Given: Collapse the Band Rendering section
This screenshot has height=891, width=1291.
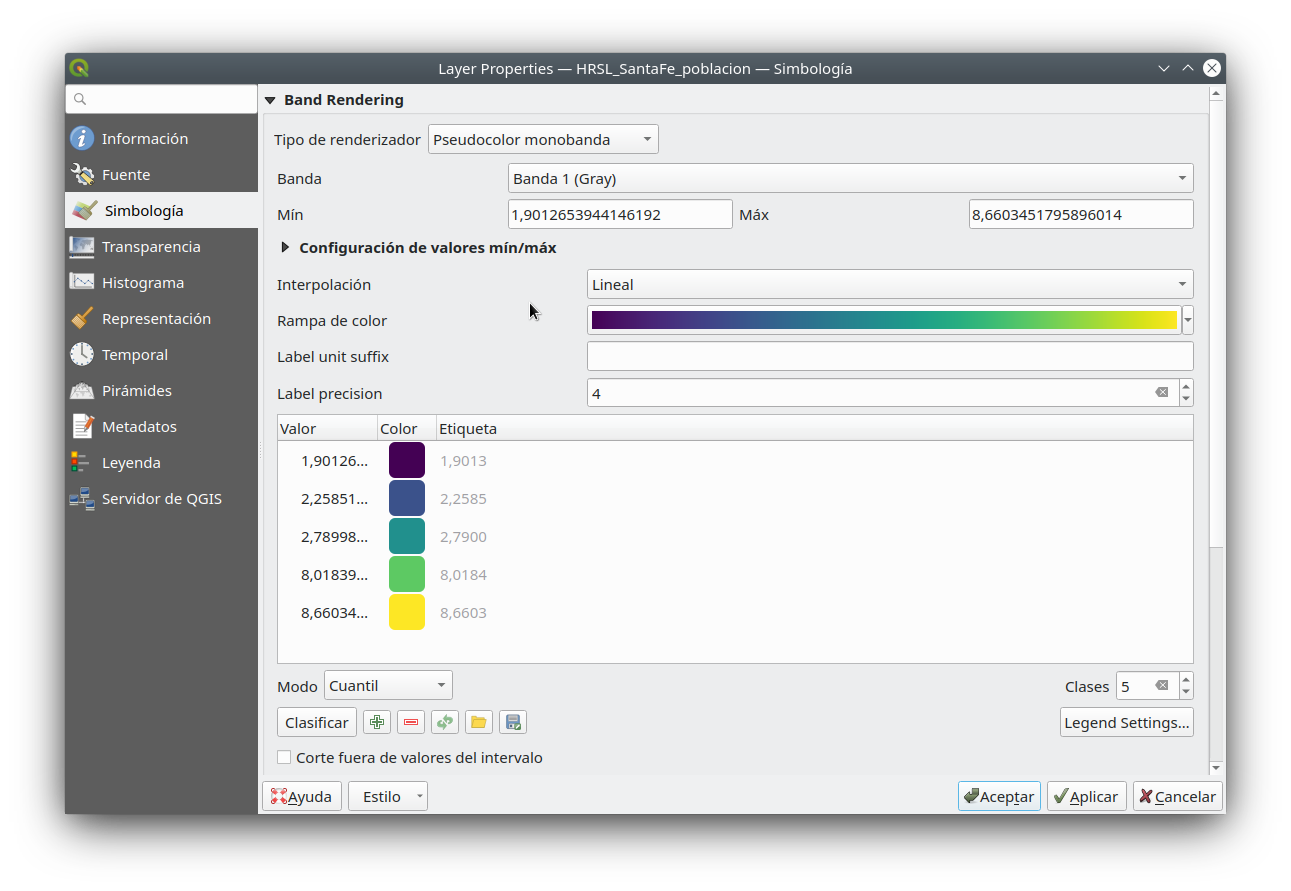Looking at the screenshot, I should pos(270,100).
